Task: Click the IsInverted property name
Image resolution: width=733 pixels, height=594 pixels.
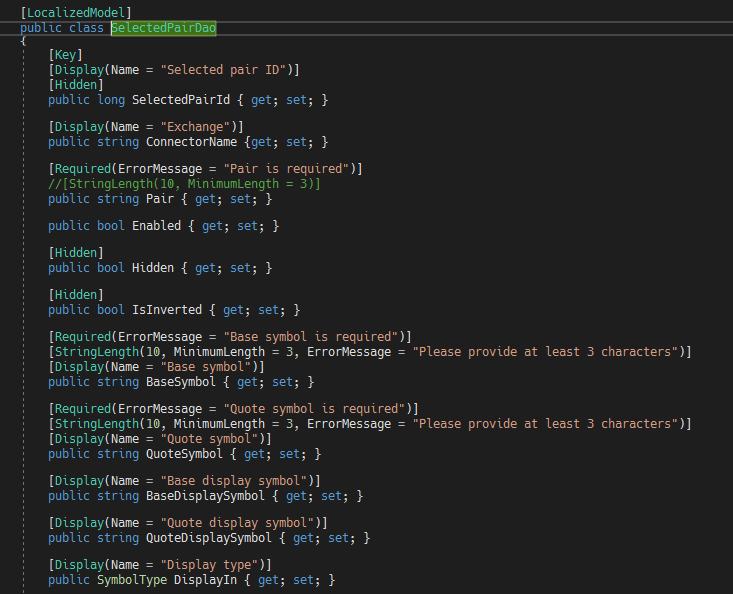Action: tap(167, 310)
